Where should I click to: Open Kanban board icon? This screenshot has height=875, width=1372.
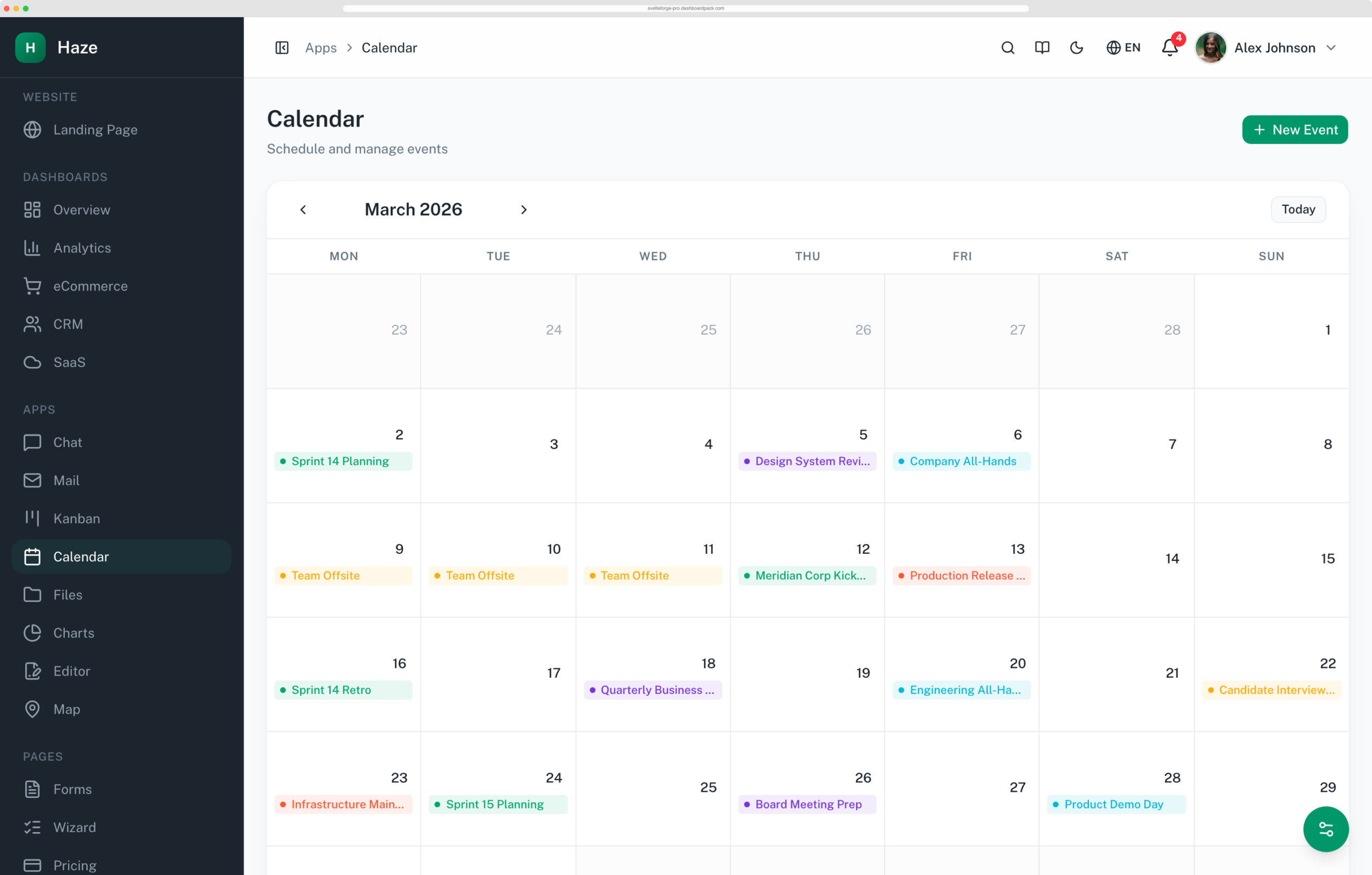click(x=33, y=518)
